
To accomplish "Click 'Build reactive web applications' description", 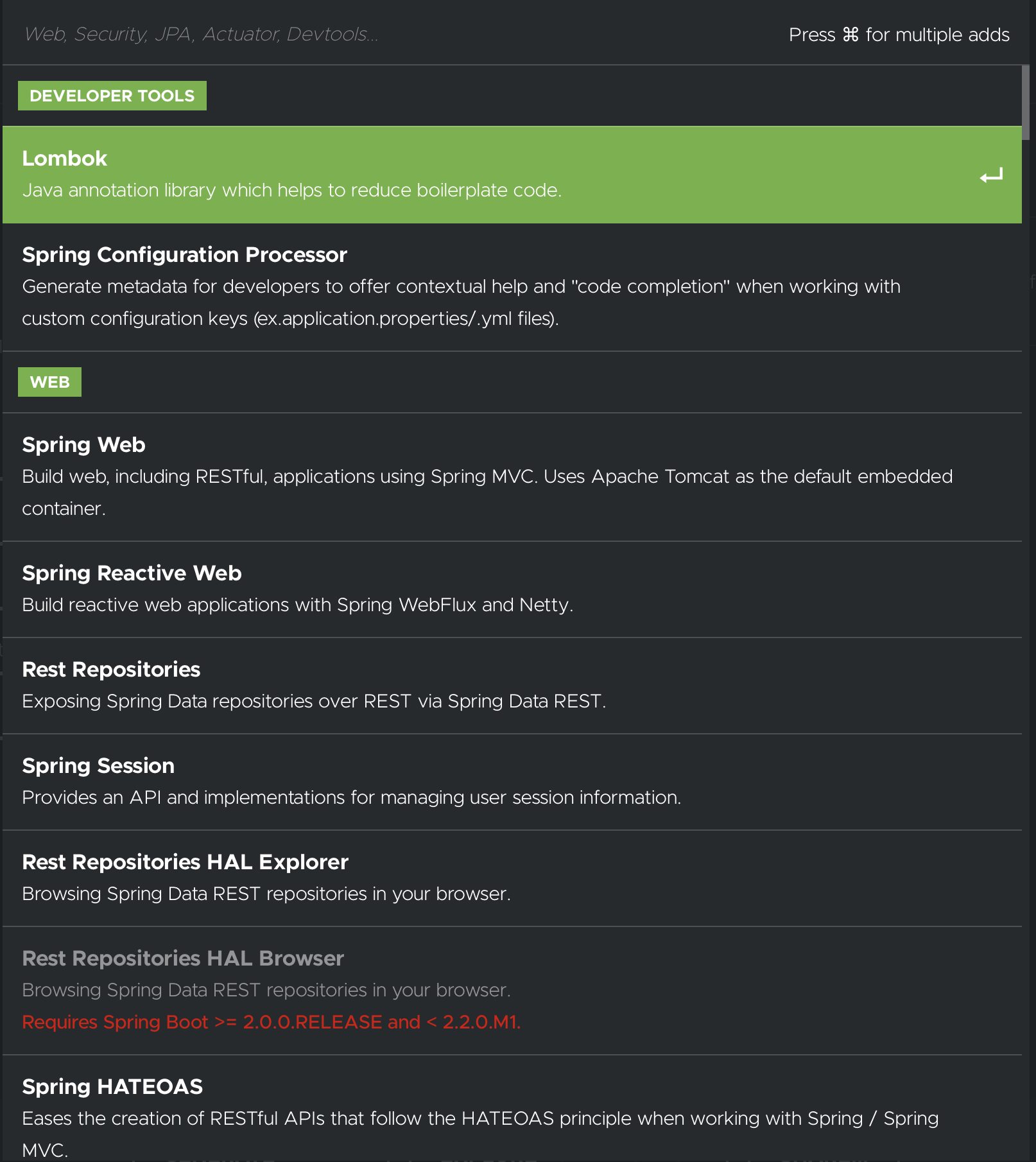I will coord(297,605).
